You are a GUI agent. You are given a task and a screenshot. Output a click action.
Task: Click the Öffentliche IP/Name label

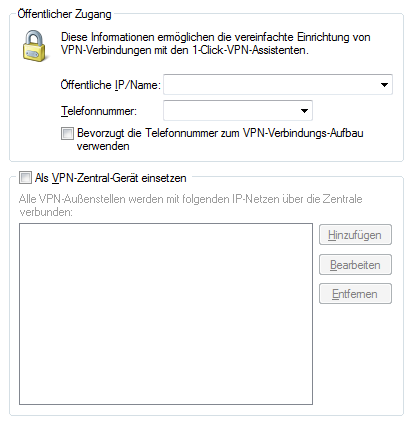(x=110, y=85)
